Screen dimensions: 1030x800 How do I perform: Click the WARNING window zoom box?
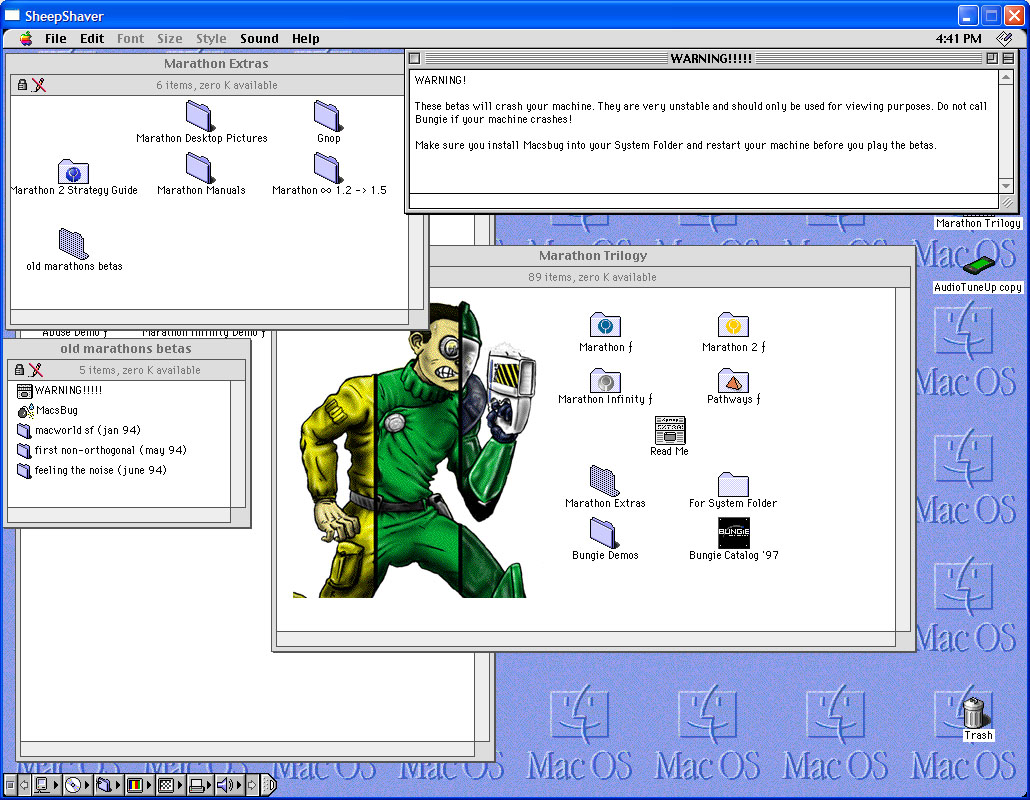[991, 59]
